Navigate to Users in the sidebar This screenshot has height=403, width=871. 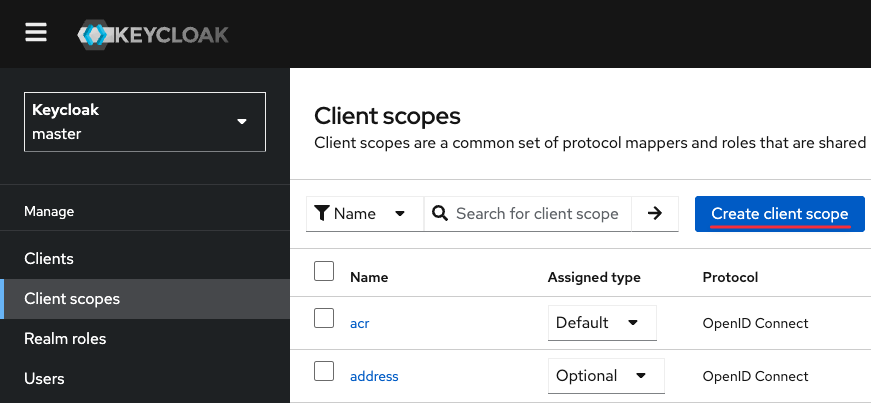tap(44, 379)
